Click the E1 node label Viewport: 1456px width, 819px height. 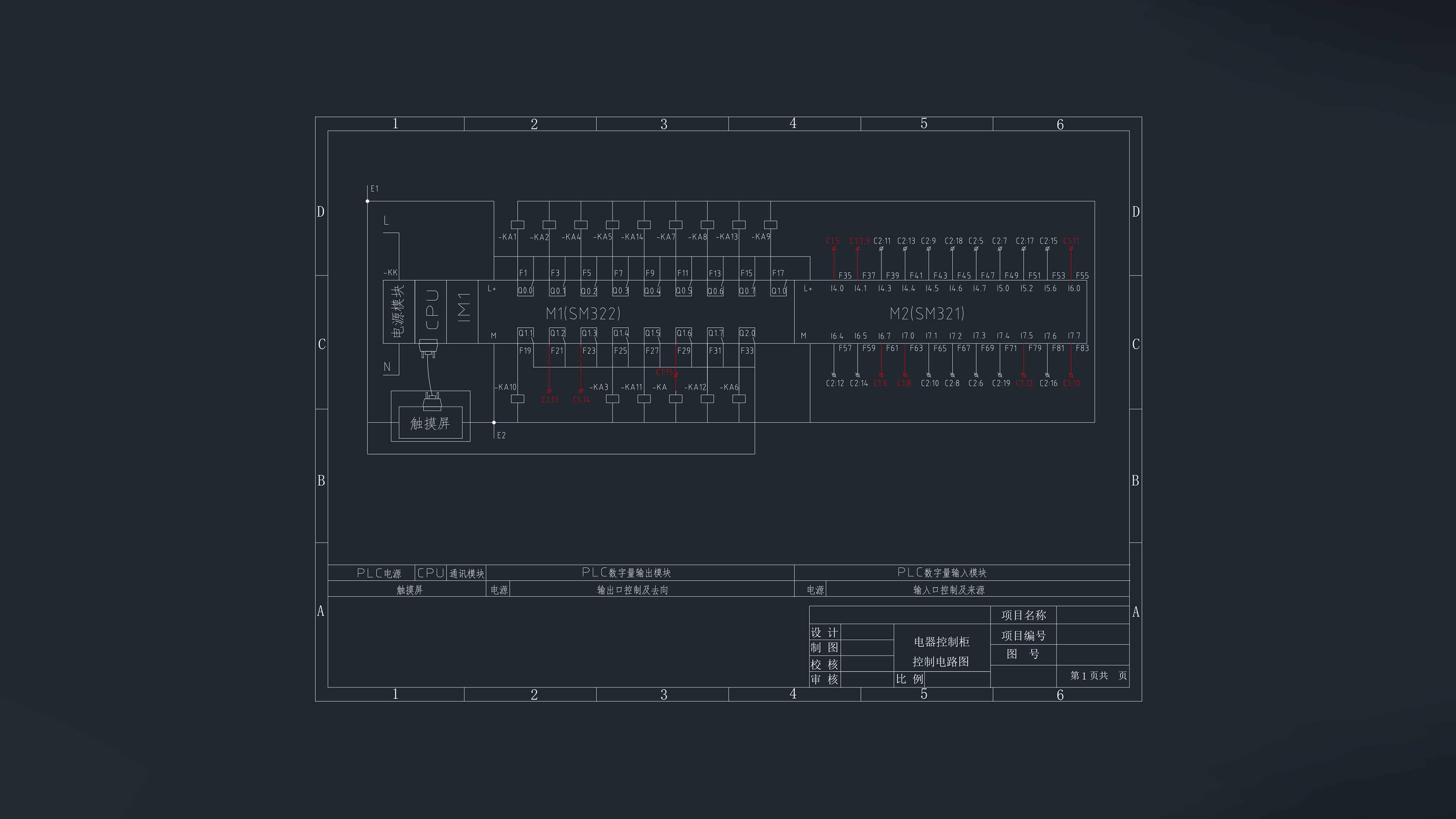374,189
